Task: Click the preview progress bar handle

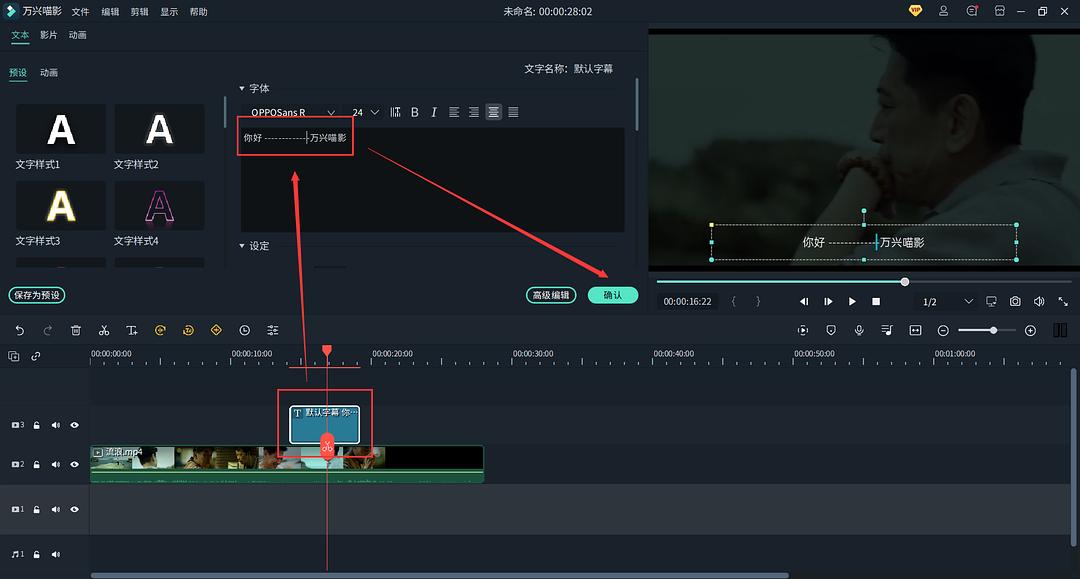Action: (x=905, y=282)
